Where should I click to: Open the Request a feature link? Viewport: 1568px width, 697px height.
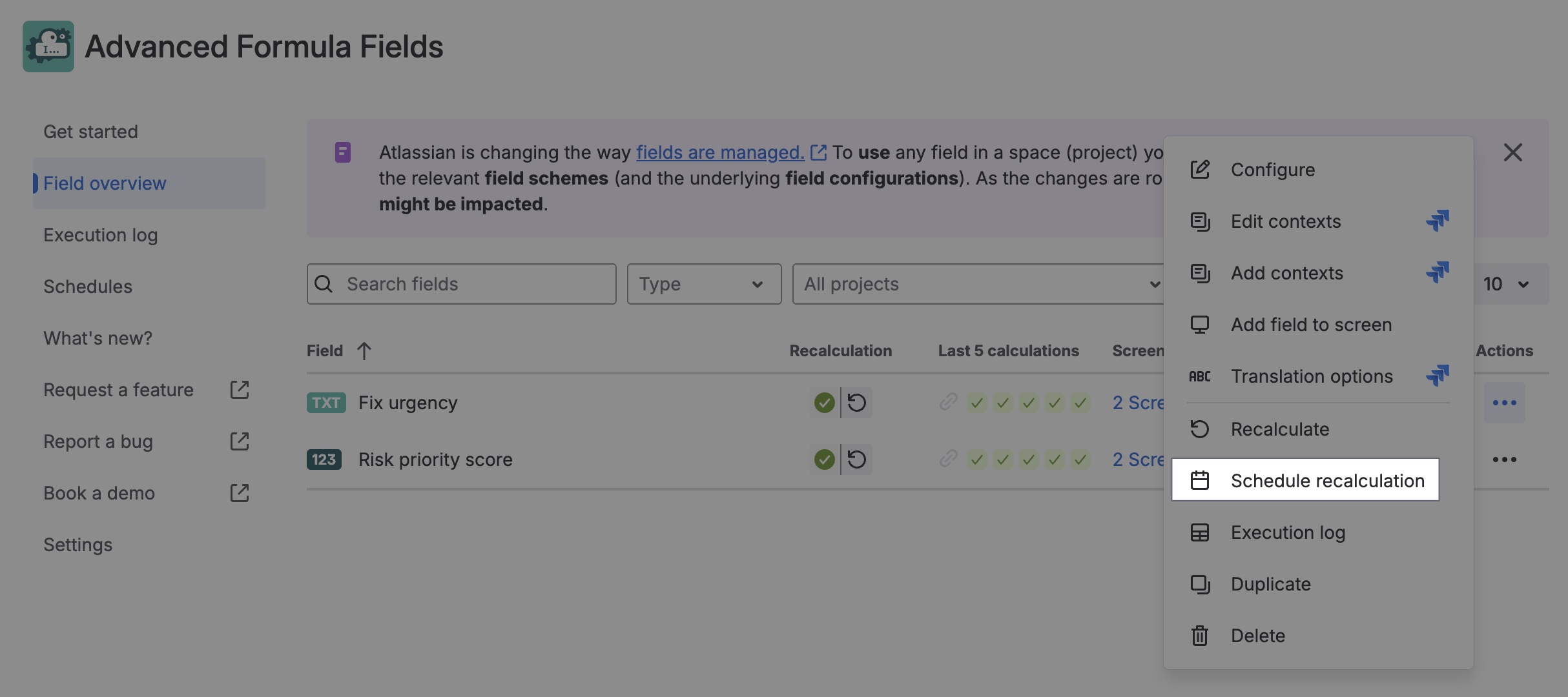(149, 390)
